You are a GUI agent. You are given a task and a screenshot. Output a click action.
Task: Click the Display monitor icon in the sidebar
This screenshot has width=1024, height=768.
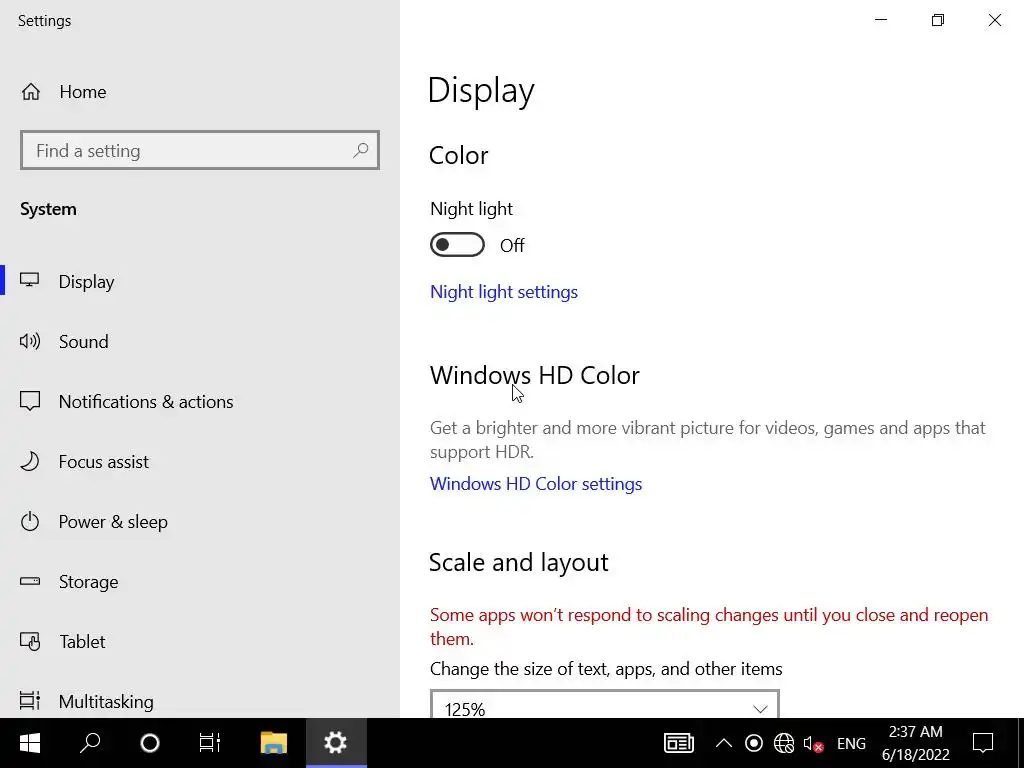tap(29, 281)
